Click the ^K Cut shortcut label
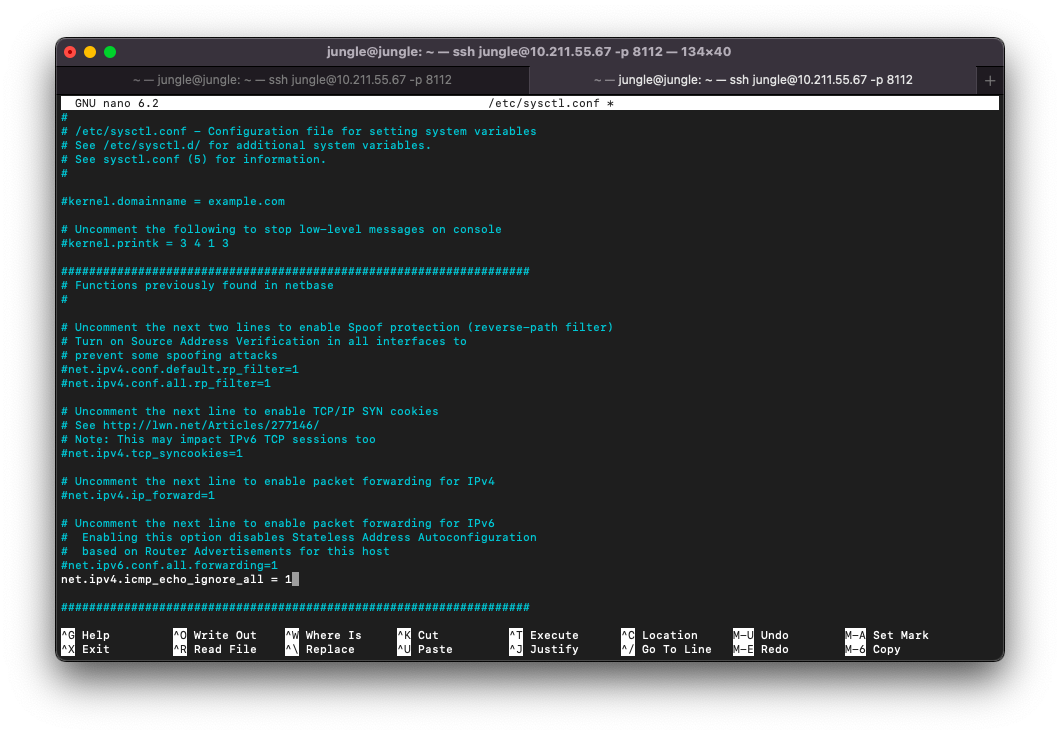 click(x=418, y=635)
